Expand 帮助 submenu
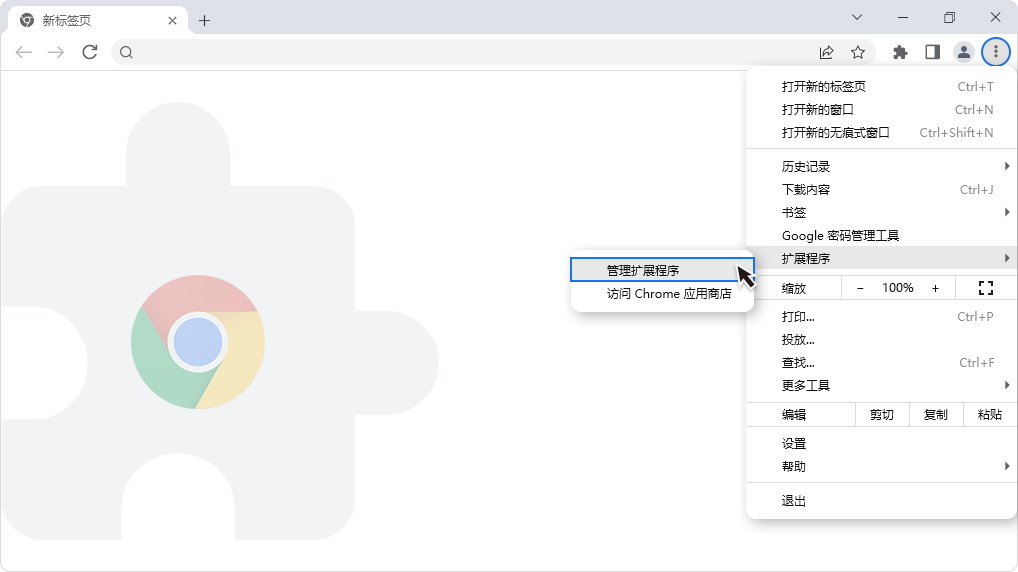 881,467
